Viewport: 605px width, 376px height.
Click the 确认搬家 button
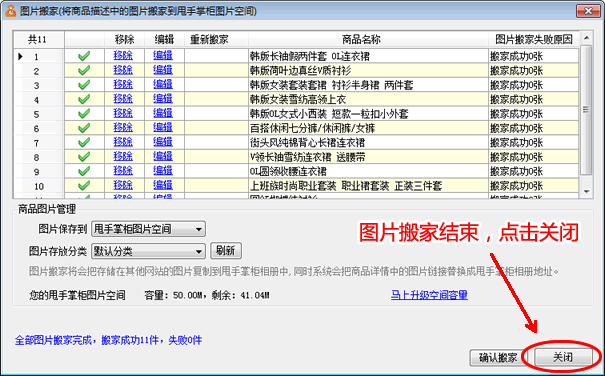coord(497,357)
